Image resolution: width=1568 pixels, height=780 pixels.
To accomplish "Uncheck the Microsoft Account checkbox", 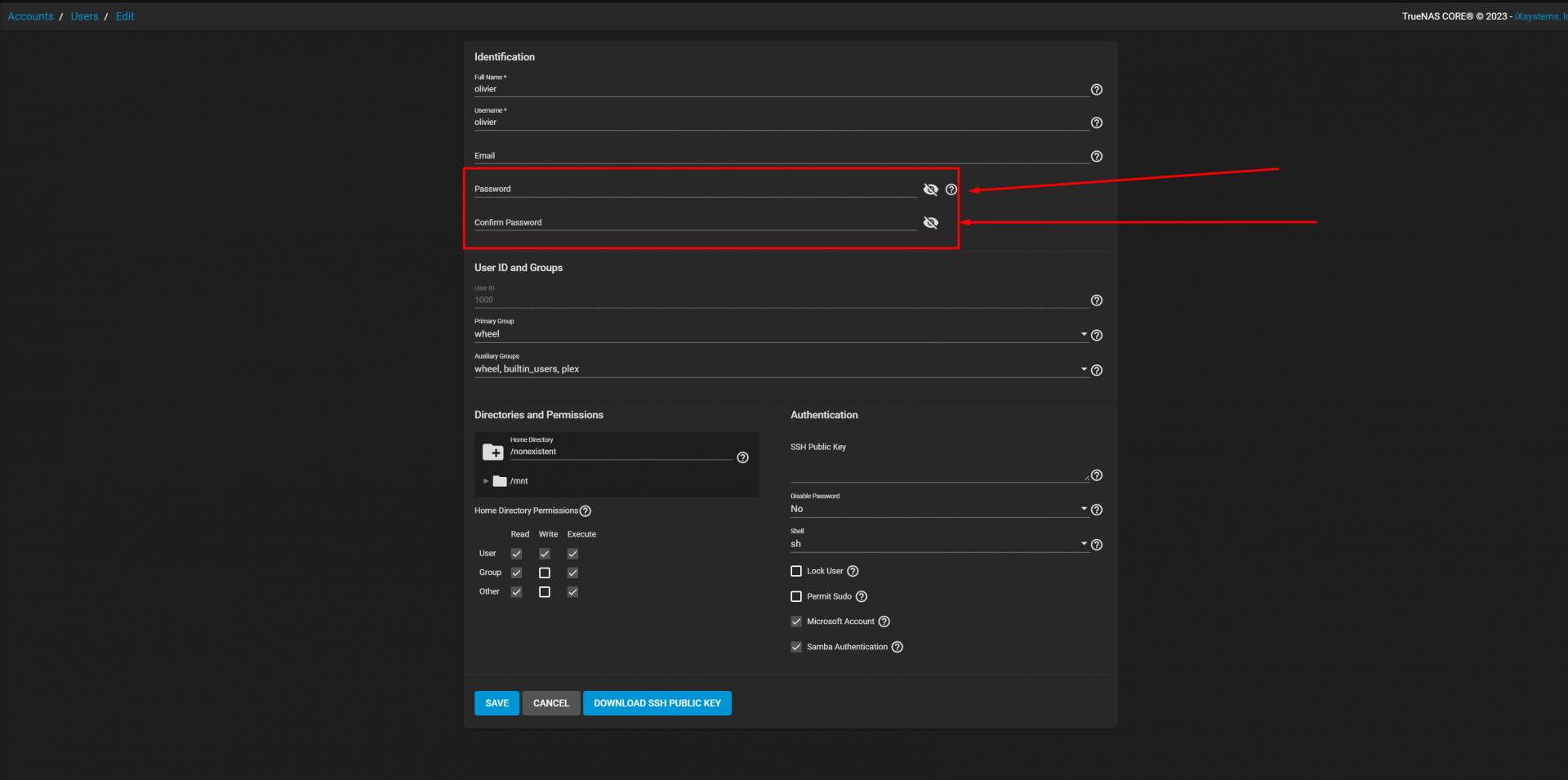I will point(796,622).
